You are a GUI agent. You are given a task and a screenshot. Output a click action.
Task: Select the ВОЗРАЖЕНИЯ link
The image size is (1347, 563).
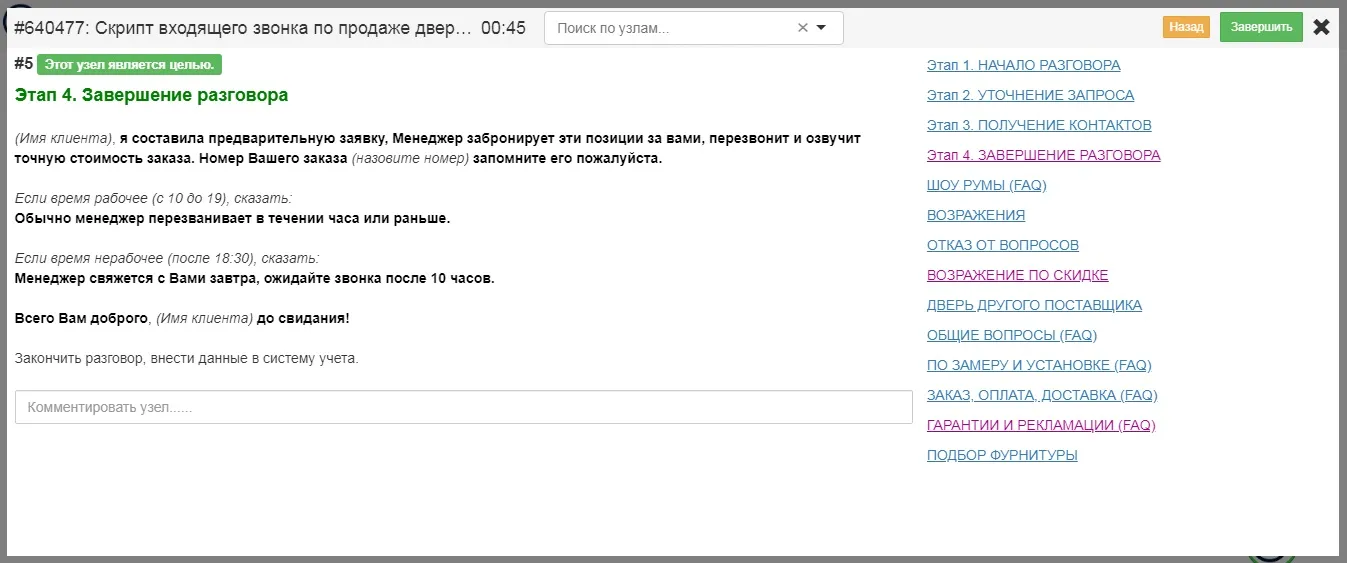(975, 215)
